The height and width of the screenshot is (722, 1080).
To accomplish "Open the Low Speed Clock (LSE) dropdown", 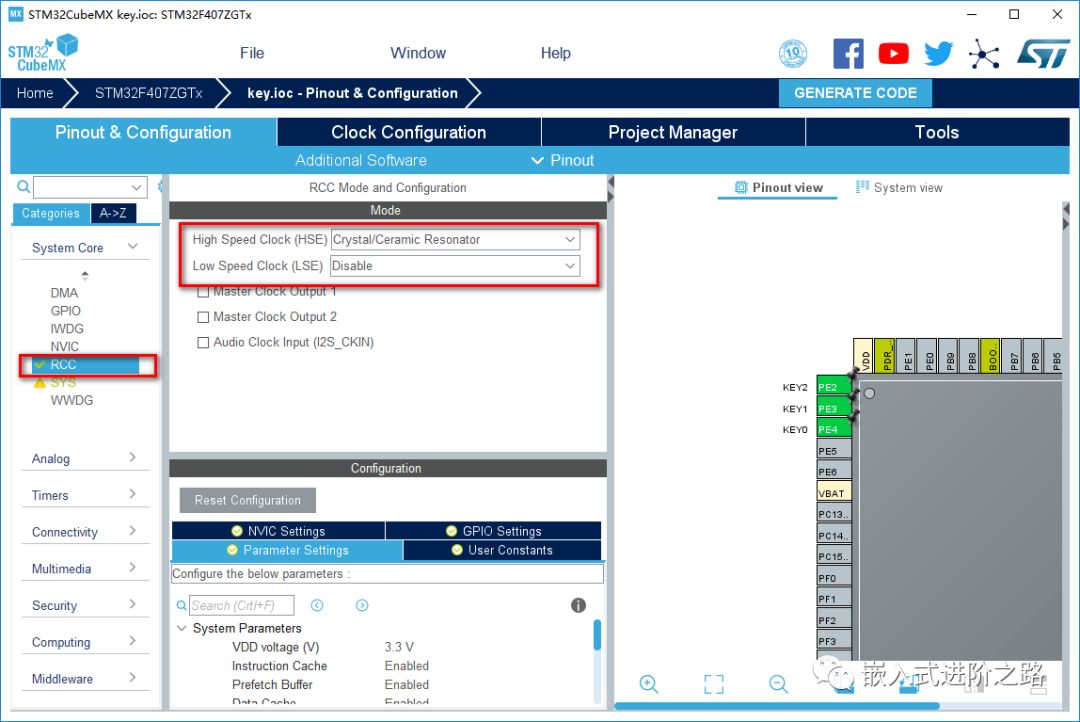I will click(455, 266).
